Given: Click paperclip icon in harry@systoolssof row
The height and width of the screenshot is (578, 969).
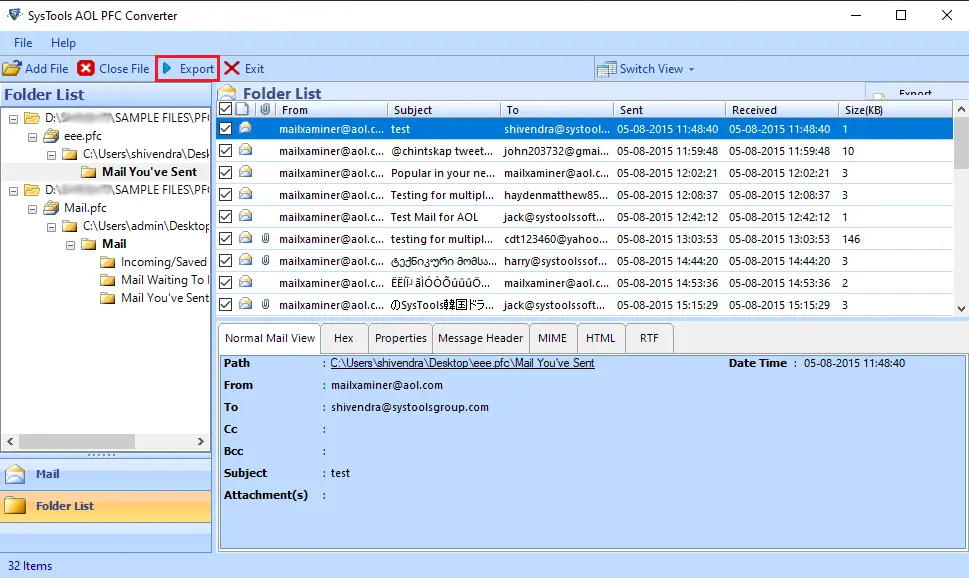Looking at the screenshot, I should point(265,260).
